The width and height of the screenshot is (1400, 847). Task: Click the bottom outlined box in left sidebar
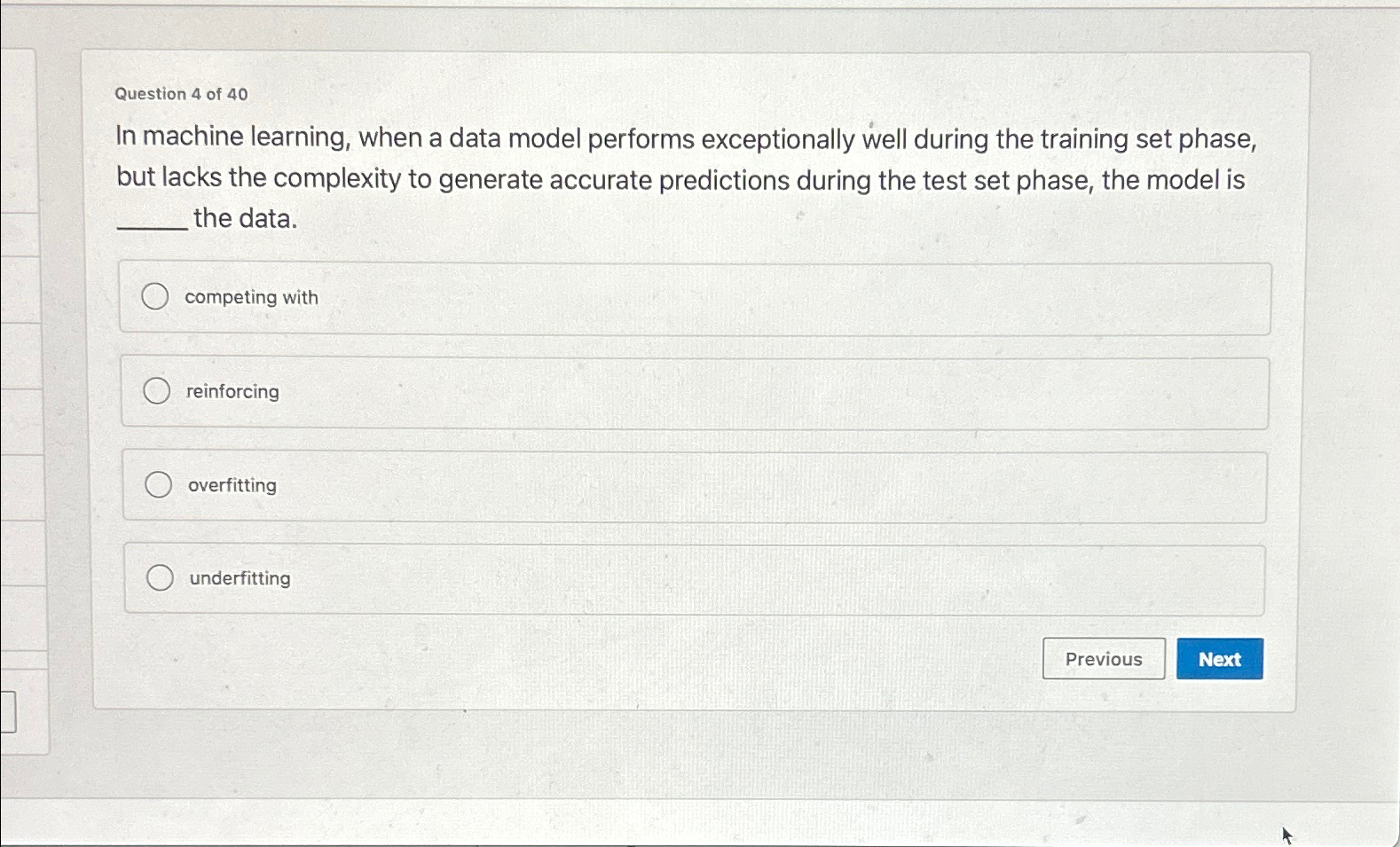point(10,710)
